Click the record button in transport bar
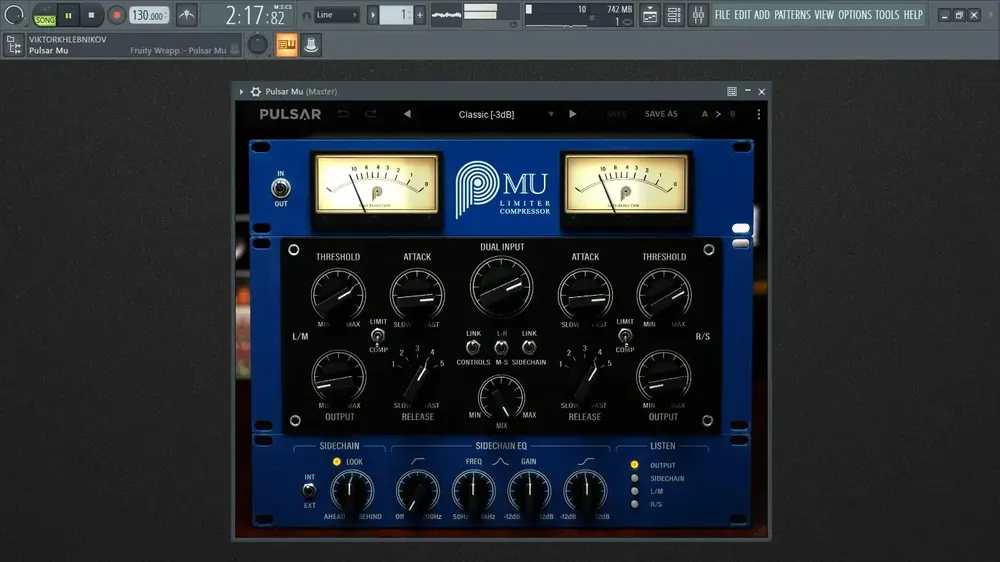 (x=116, y=15)
